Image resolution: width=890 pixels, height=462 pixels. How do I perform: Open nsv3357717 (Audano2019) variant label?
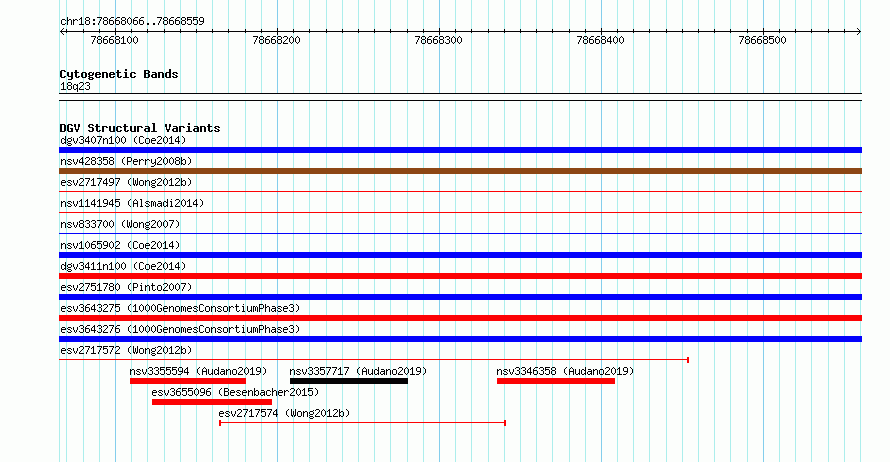[x=358, y=371]
